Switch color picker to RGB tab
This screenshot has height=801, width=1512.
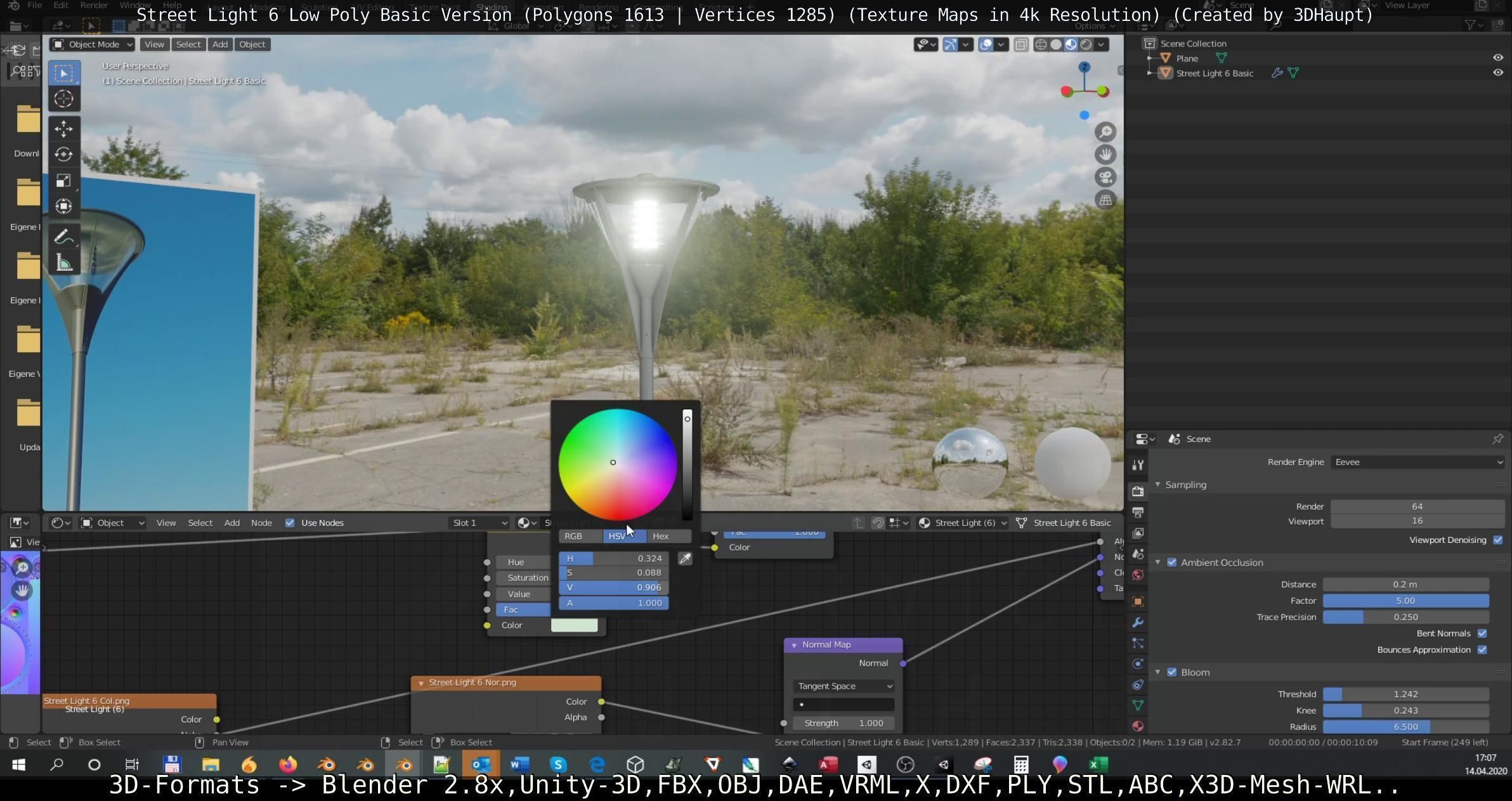(x=573, y=537)
